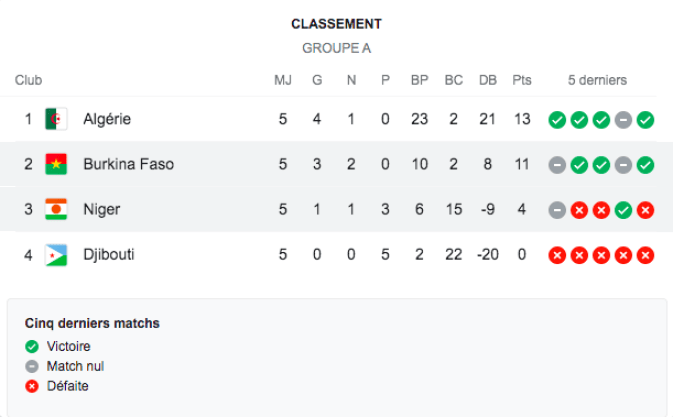This screenshot has width=673, height=417.
Task: Click Burkina Faso's first draw icon
Action: point(557,165)
